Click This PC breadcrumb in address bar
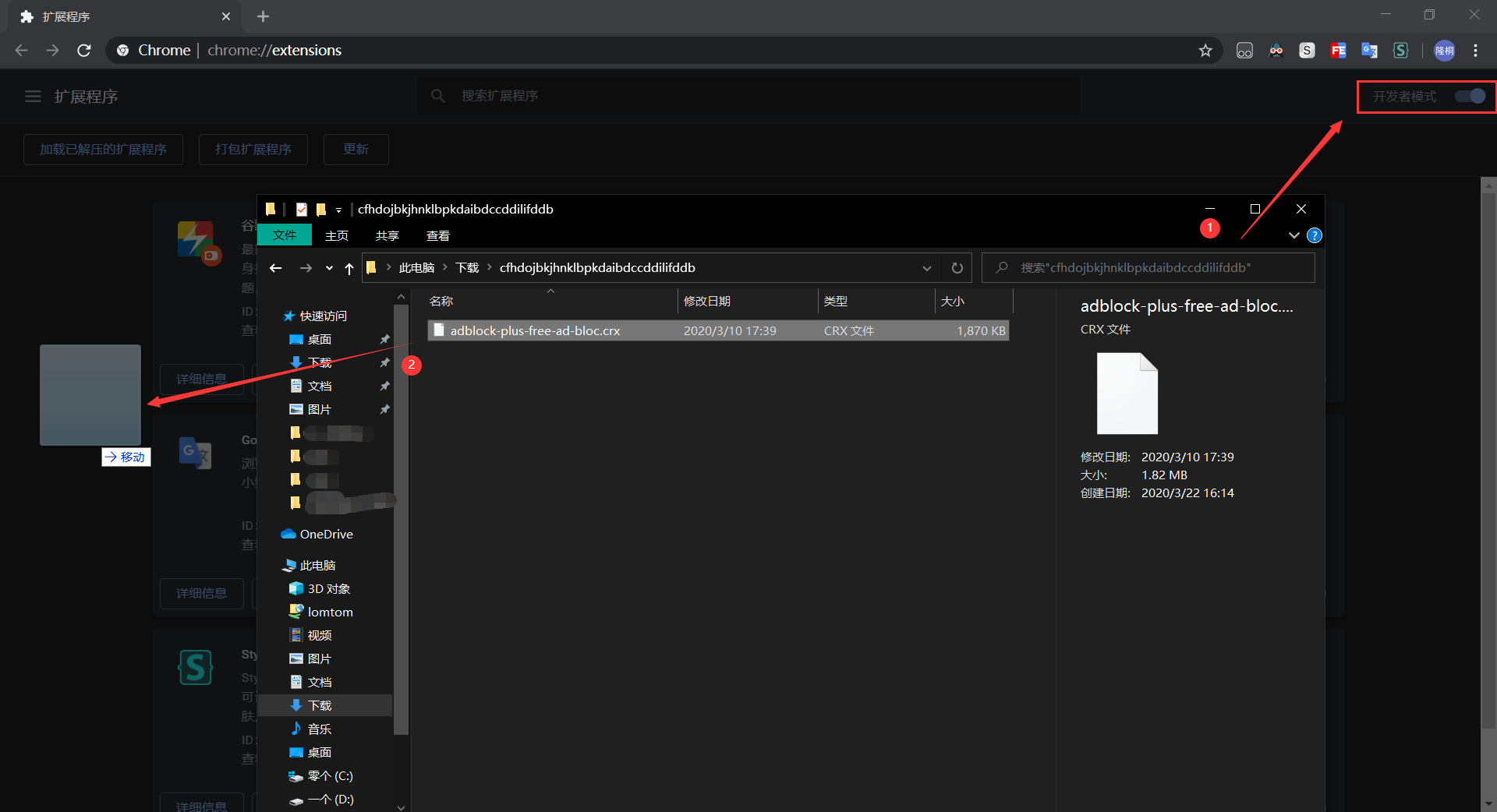This screenshot has height=812, width=1497. 416,267
